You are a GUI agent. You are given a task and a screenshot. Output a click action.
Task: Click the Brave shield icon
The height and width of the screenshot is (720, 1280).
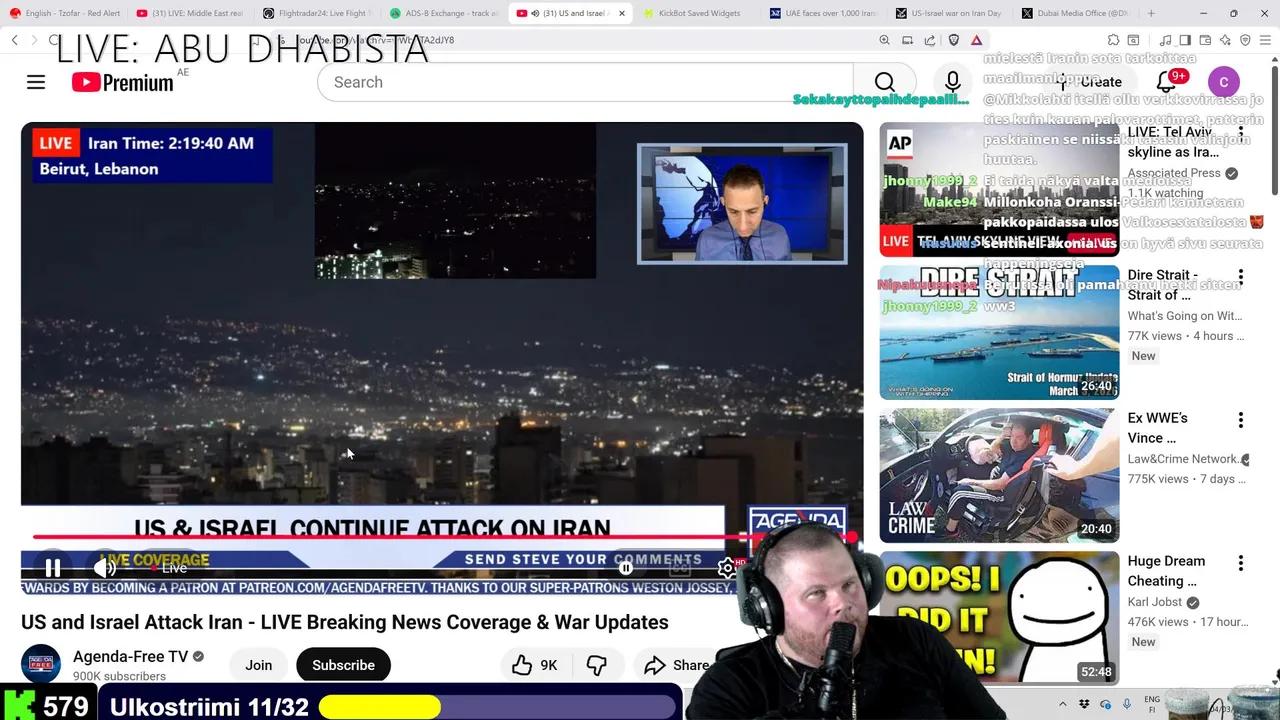point(953,40)
